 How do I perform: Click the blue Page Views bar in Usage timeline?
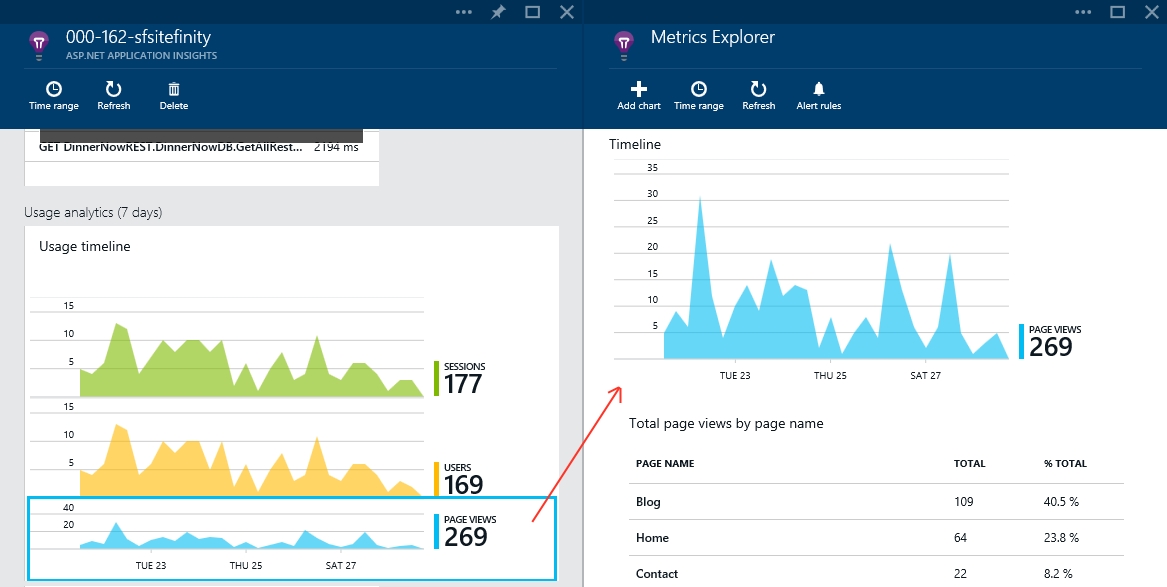(x=437, y=531)
